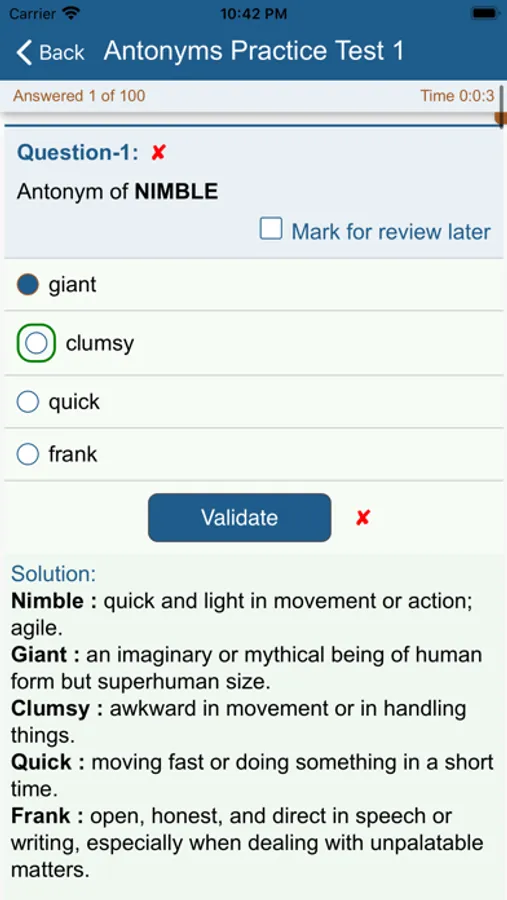This screenshot has height=900, width=507.
Task: Tap the Wi-Fi icon in status bar
Action: pos(72,13)
